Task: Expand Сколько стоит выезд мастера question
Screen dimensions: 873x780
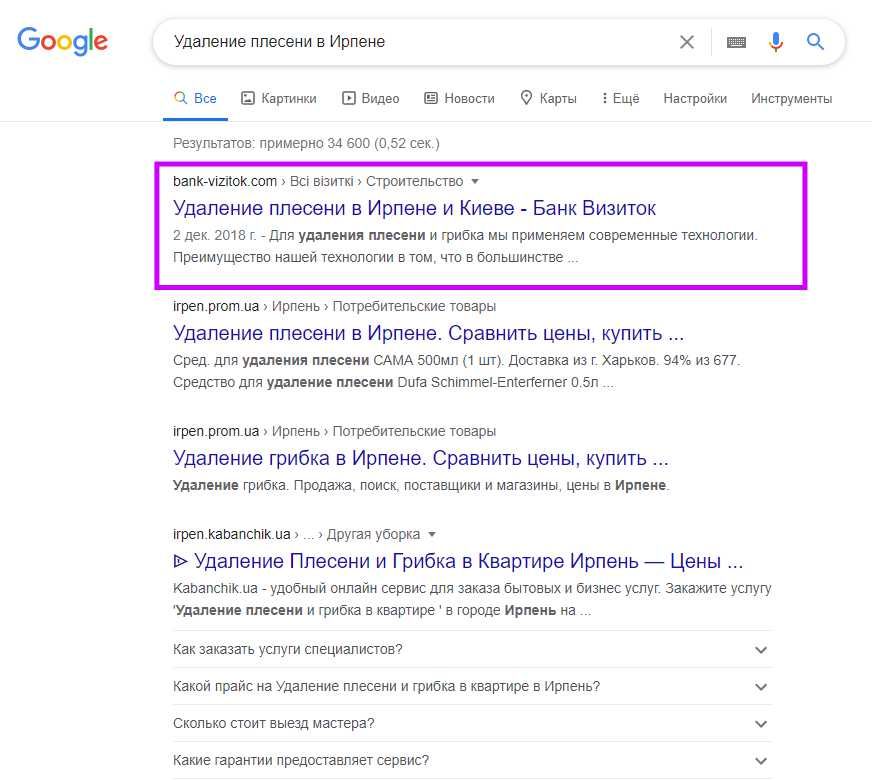Action: pos(761,724)
